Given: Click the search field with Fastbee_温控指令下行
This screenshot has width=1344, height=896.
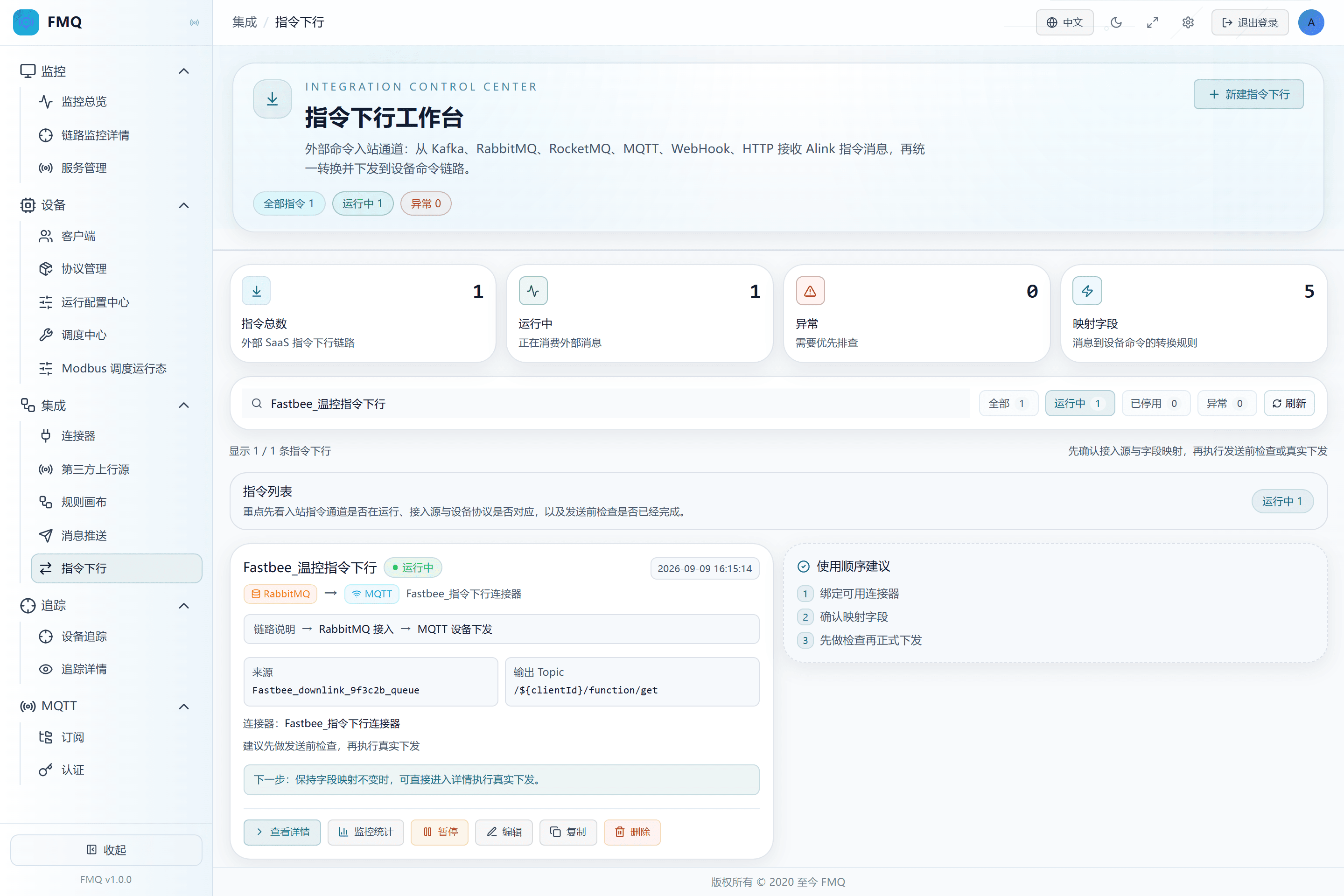Looking at the screenshot, I should click(x=605, y=403).
